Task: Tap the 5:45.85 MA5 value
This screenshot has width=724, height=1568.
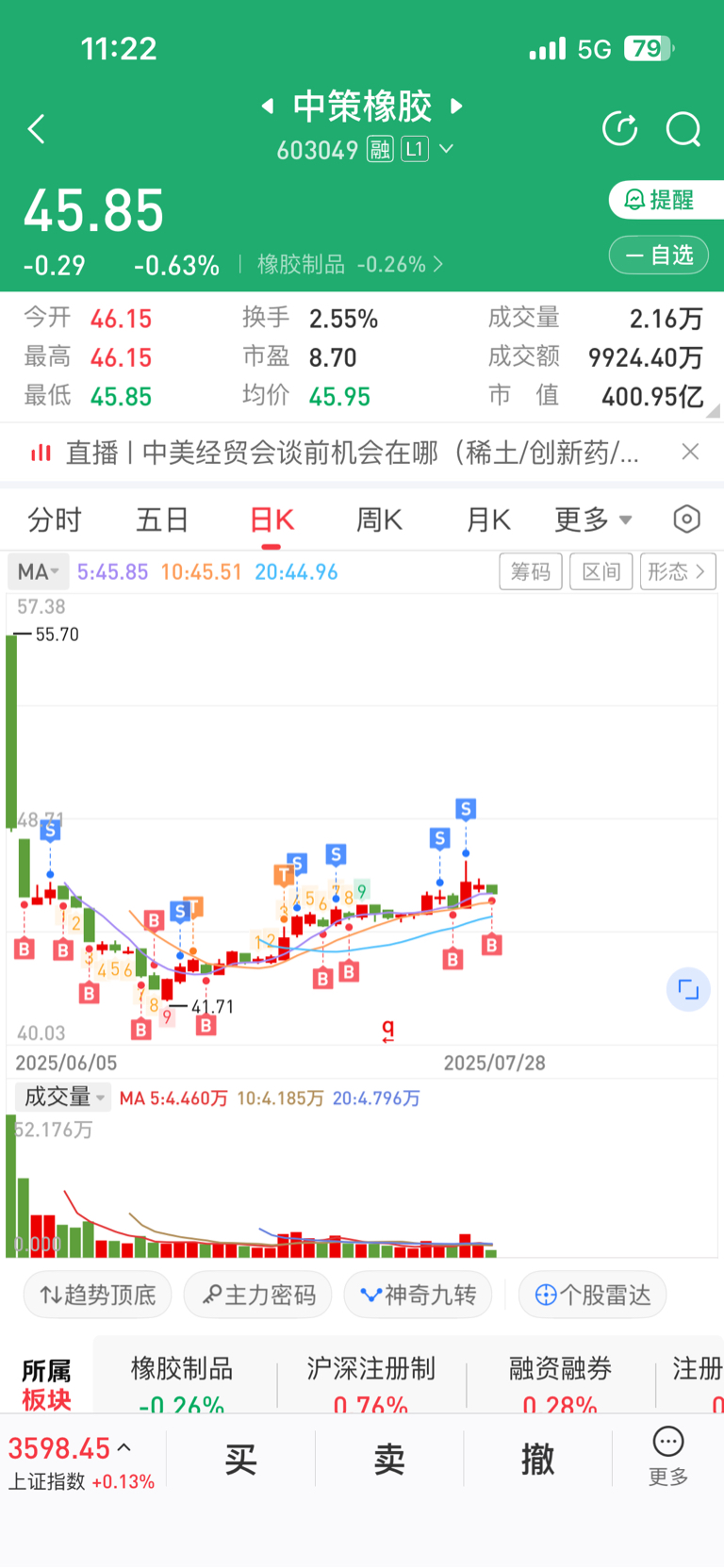Action: point(112,571)
